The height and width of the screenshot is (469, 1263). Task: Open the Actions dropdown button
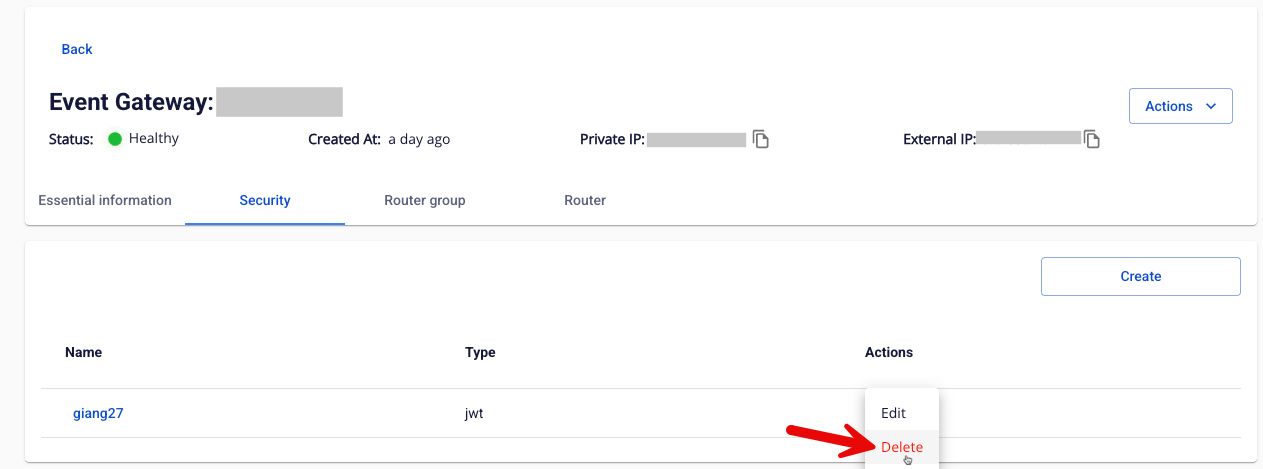click(x=1180, y=106)
